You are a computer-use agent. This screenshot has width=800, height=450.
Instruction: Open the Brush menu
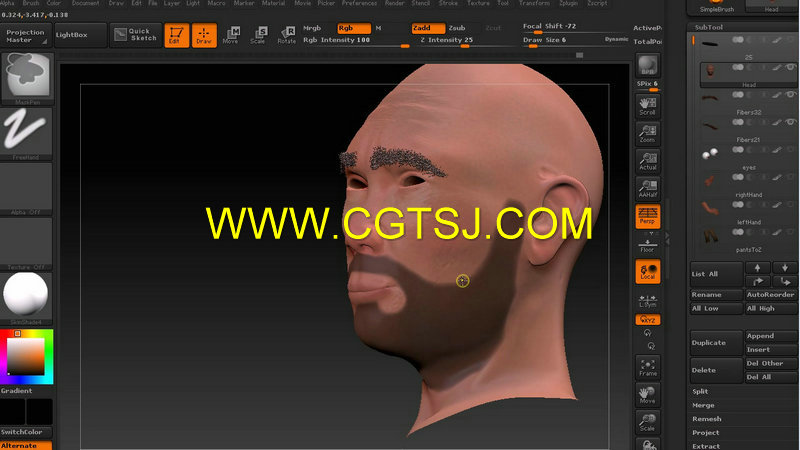(31, 3)
